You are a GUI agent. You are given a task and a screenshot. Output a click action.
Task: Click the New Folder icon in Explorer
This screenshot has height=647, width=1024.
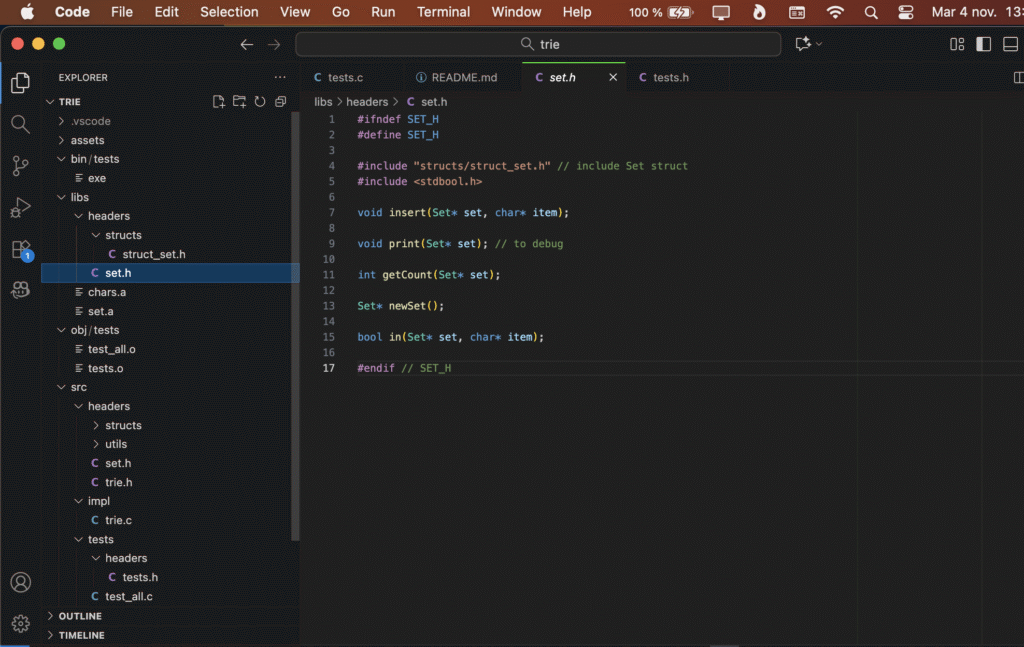(x=239, y=102)
